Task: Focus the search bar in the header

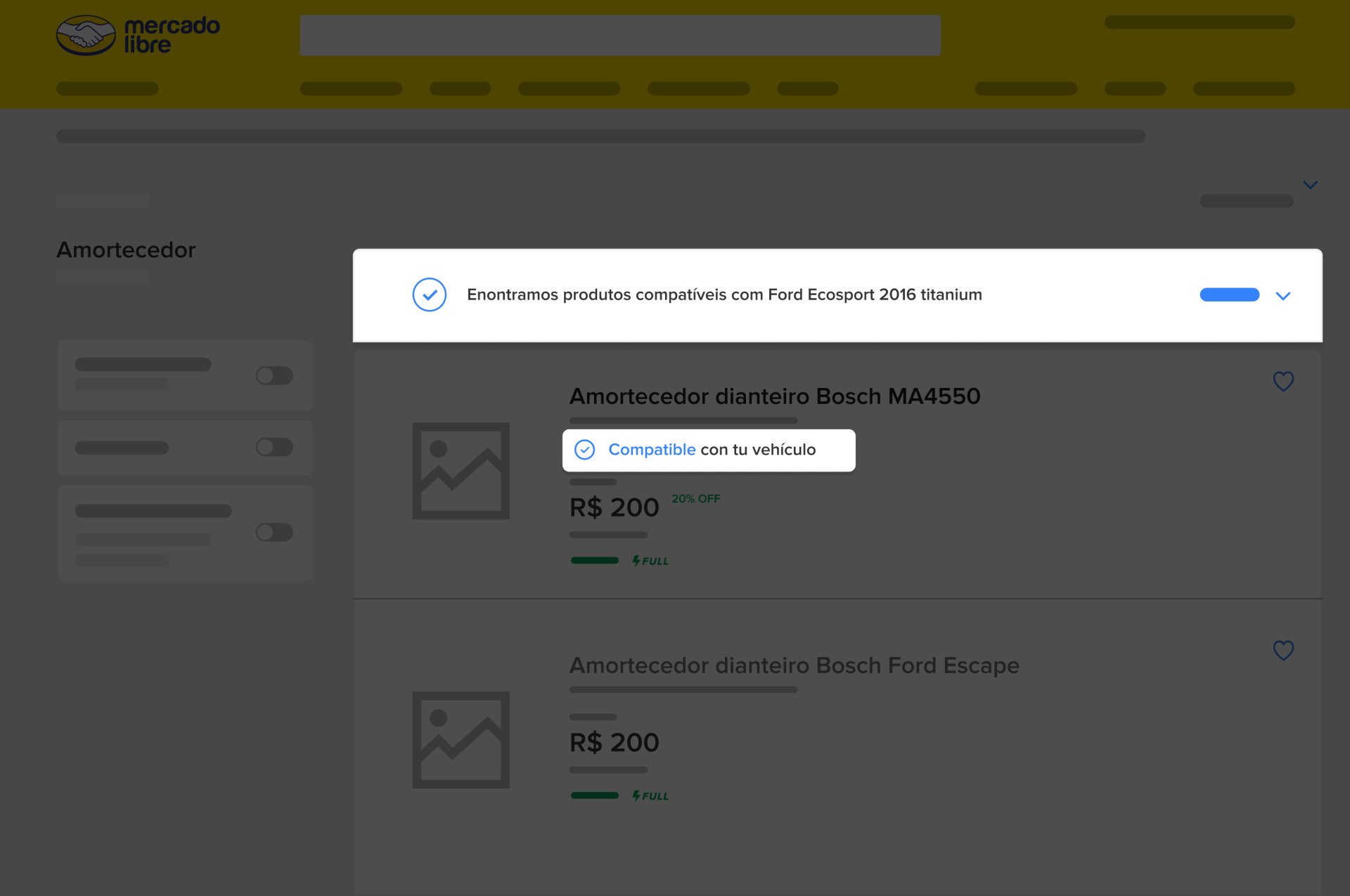Action: 620,35
